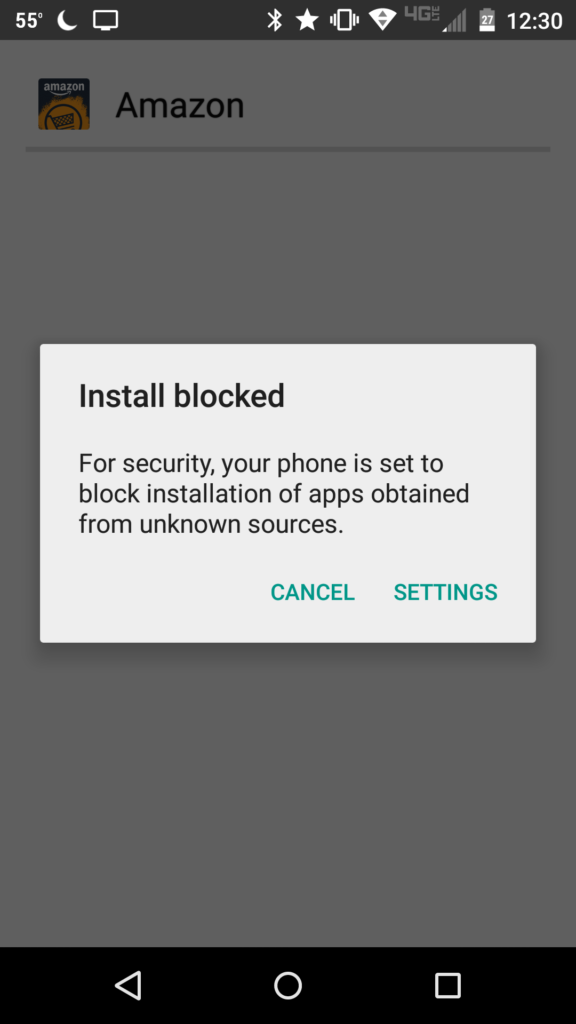This screenshot has height=1024, width=576.
Task: Tap the vibrate mode status icon
Action: click(x=344, y=20)
